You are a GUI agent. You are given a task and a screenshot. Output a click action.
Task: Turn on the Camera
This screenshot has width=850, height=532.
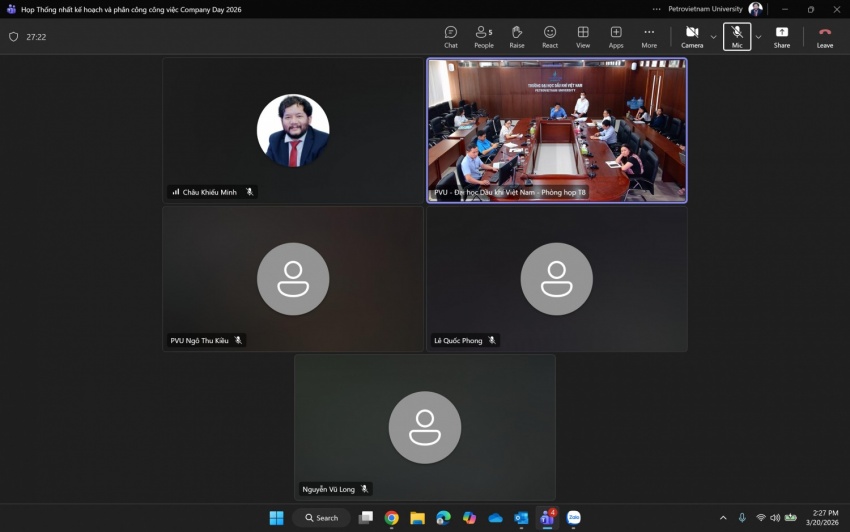[x=692, y=37]
